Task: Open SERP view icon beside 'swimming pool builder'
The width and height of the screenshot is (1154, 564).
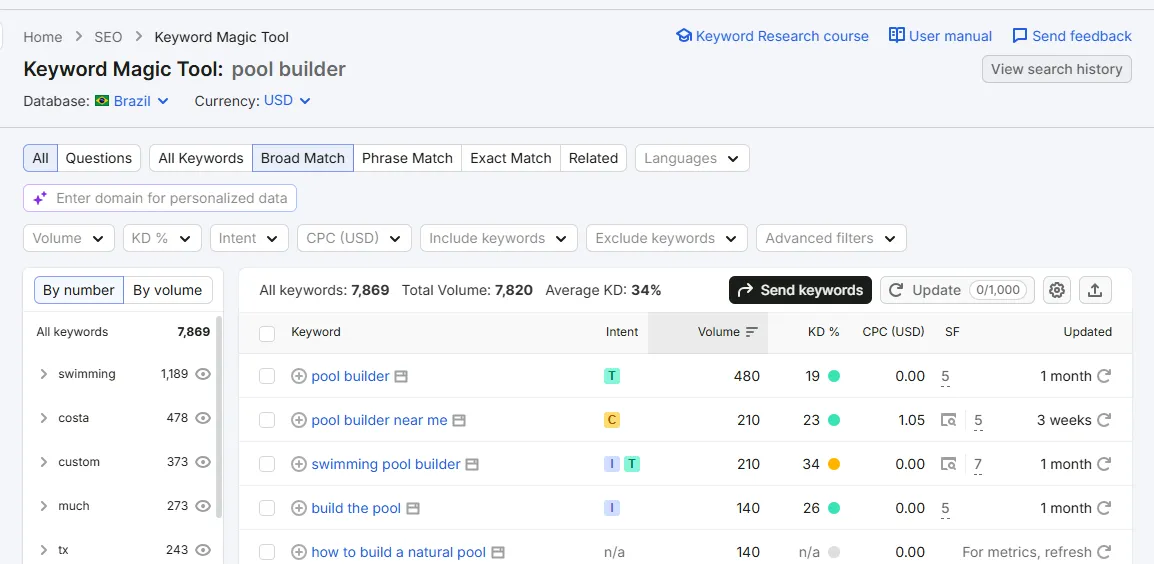Action: (472, 465)
